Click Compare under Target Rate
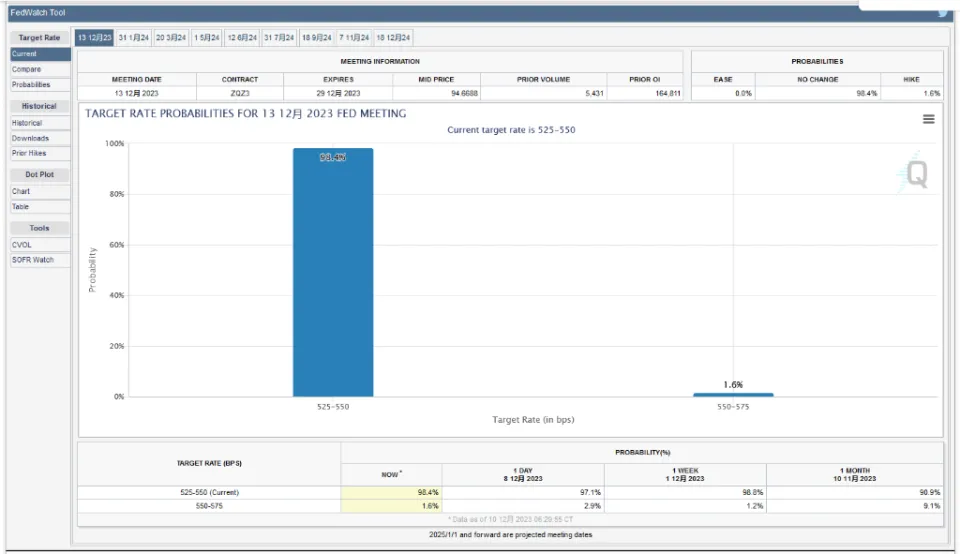The image size is (960, 554). 27,70
